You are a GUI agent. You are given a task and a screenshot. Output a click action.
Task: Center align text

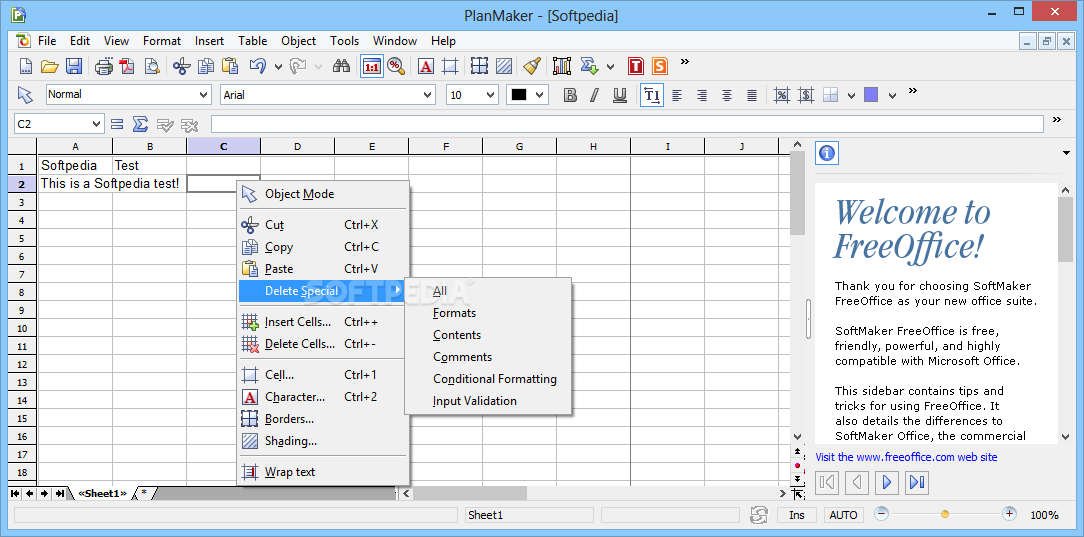[x=727, y=95]
